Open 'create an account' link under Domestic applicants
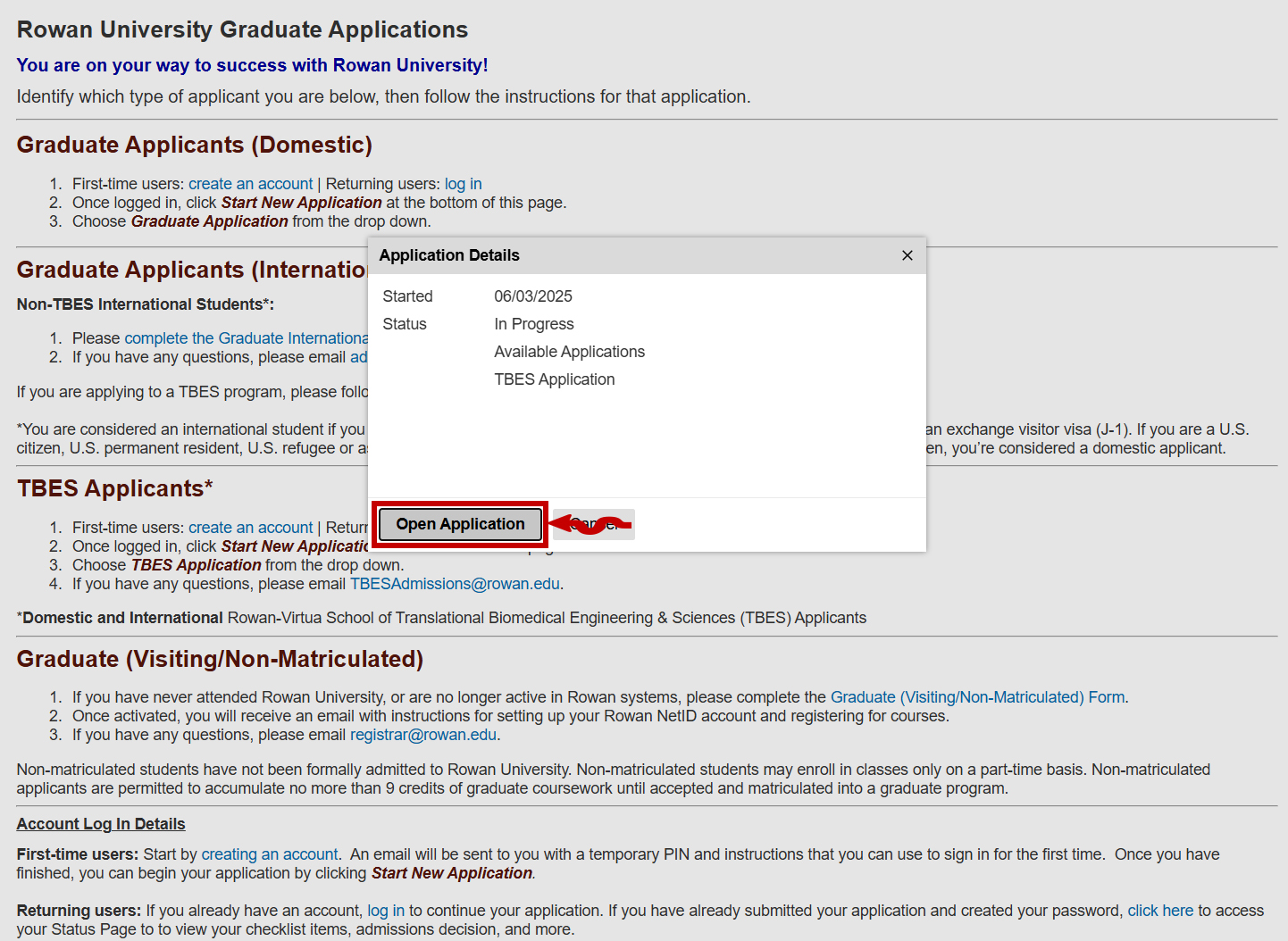Screen dimensions: 1288x941 tap(250, 184)
